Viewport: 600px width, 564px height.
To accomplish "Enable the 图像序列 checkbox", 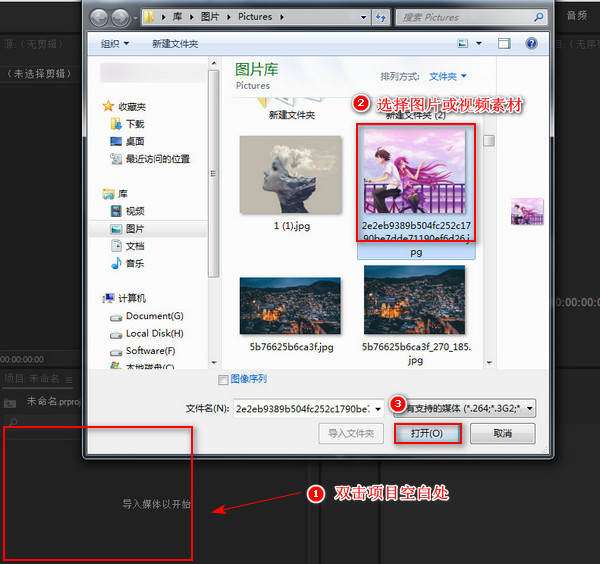I will pos(223,380).
